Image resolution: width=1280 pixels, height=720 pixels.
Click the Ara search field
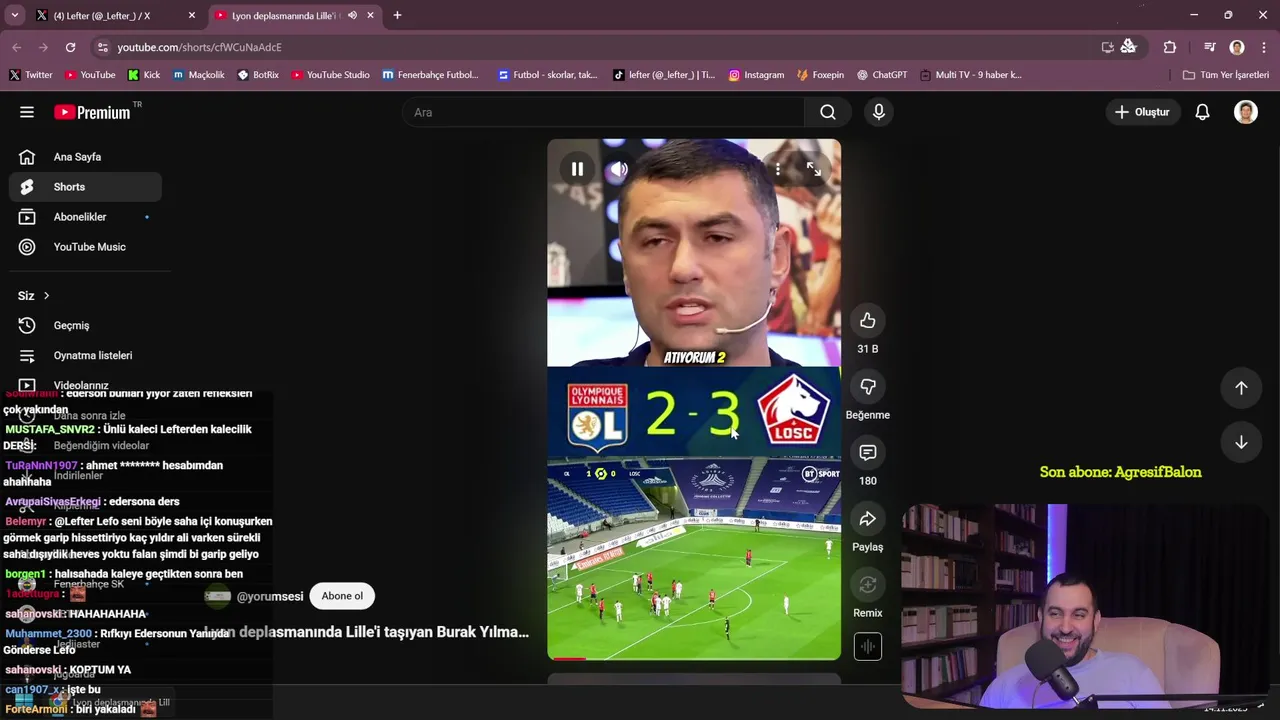[x=603, y=112]
